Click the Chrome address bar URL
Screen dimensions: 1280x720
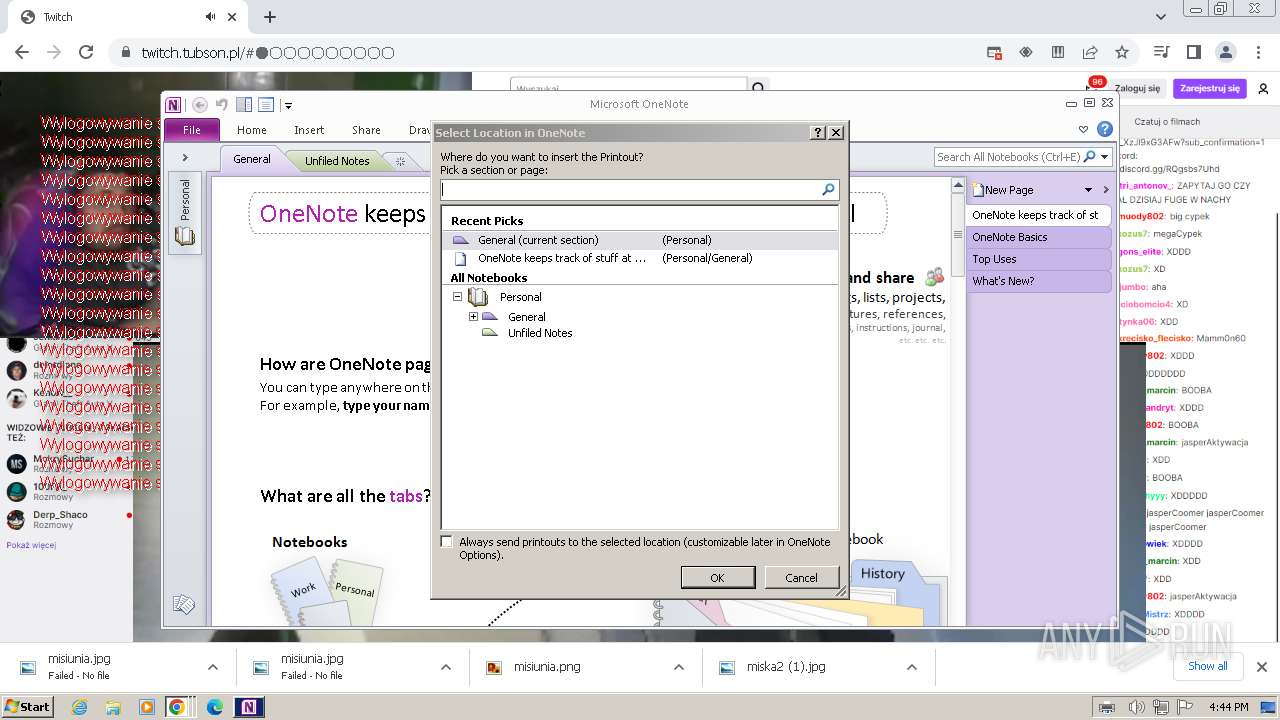coord(268,52)
